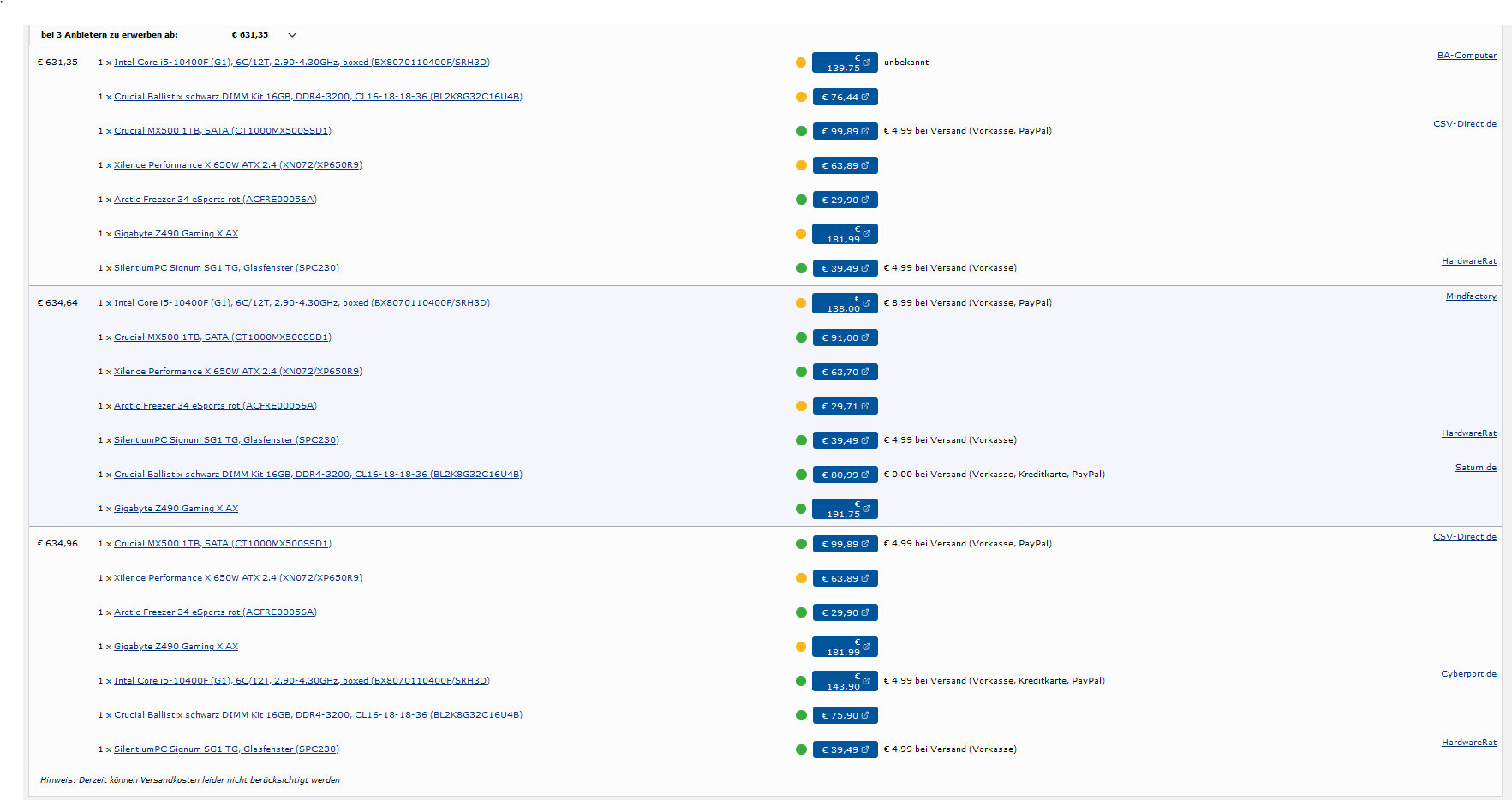Viewport: 1512px width, 800px height.
Task: Select the € 634,64 bundle total
Action: point(57,303)
